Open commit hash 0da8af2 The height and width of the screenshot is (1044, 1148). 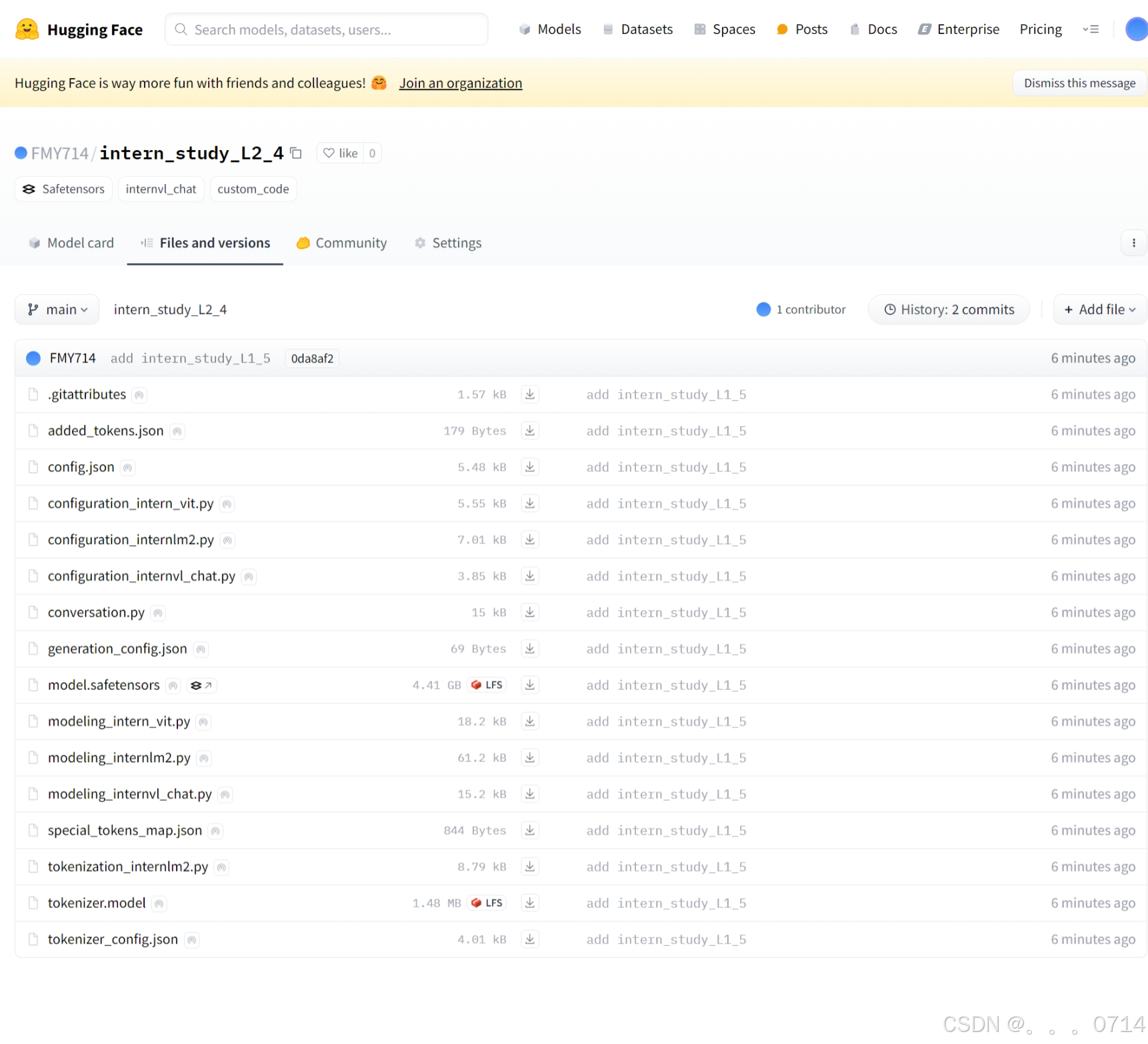point(312,359)
